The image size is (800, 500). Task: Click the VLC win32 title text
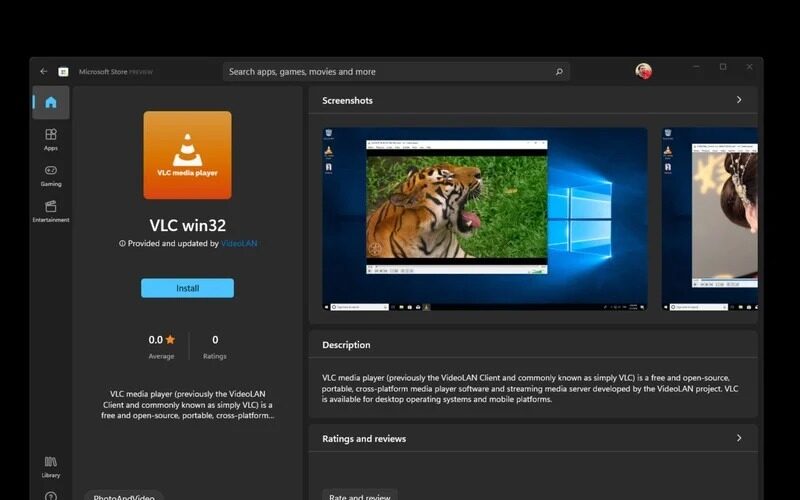pyautogui.click(x=188, y=225)
